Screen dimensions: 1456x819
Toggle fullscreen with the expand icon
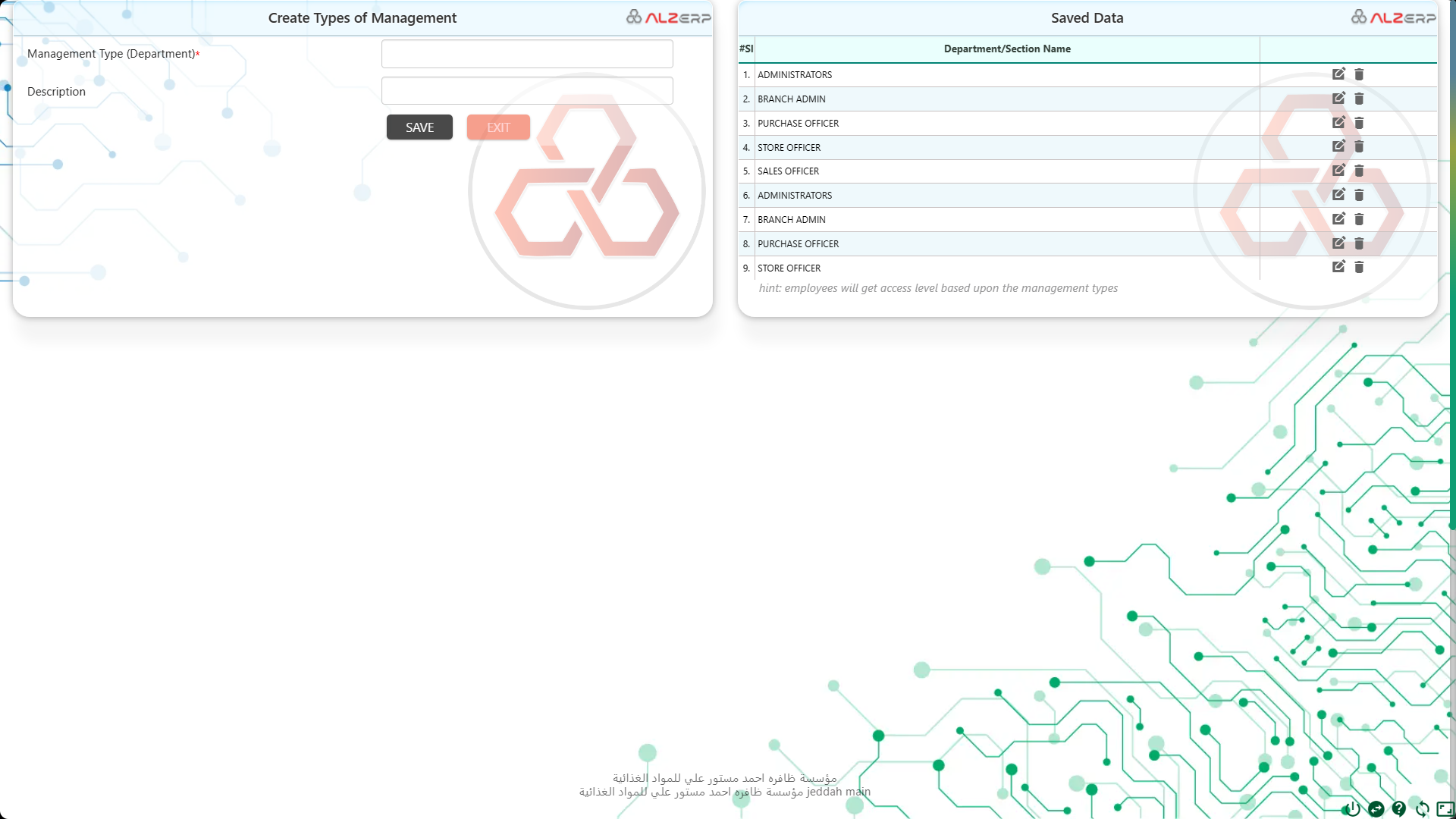[1445, 809]
